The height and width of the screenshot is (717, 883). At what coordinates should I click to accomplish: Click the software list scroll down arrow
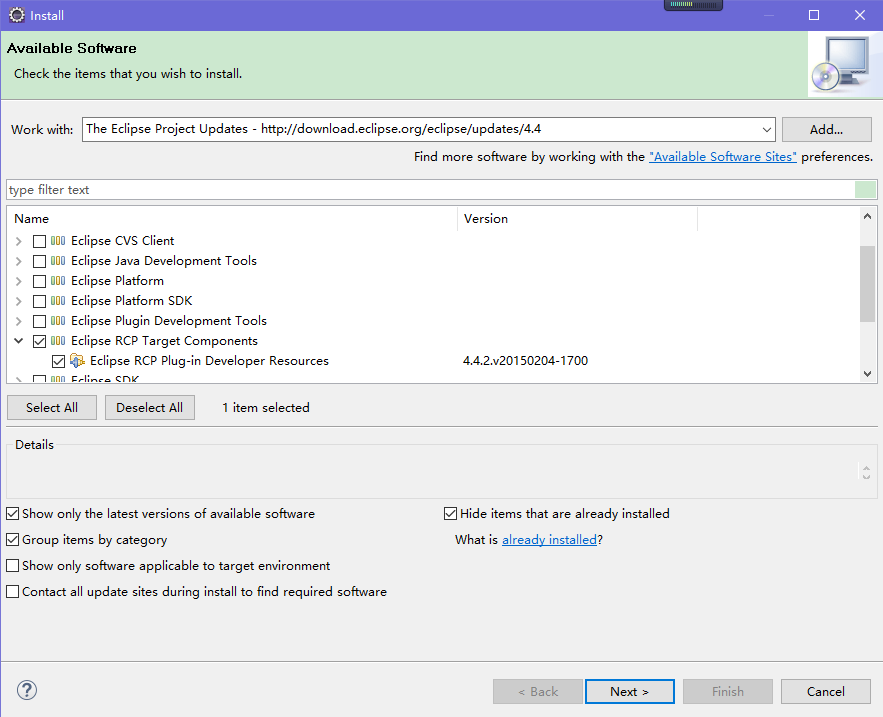coord(867,374)
